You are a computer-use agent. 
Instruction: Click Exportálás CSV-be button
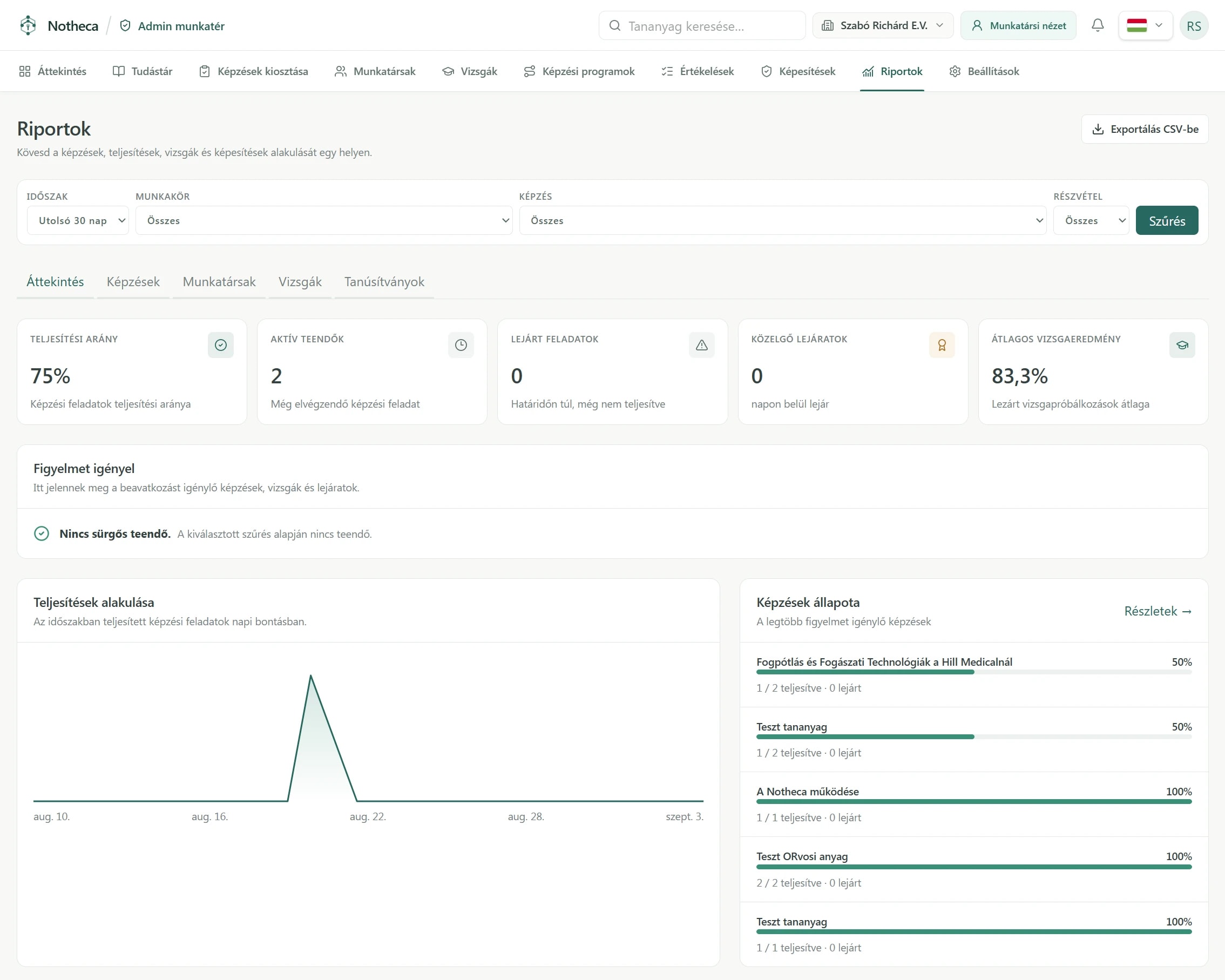pyautogui.click(x=1145, y=129)
